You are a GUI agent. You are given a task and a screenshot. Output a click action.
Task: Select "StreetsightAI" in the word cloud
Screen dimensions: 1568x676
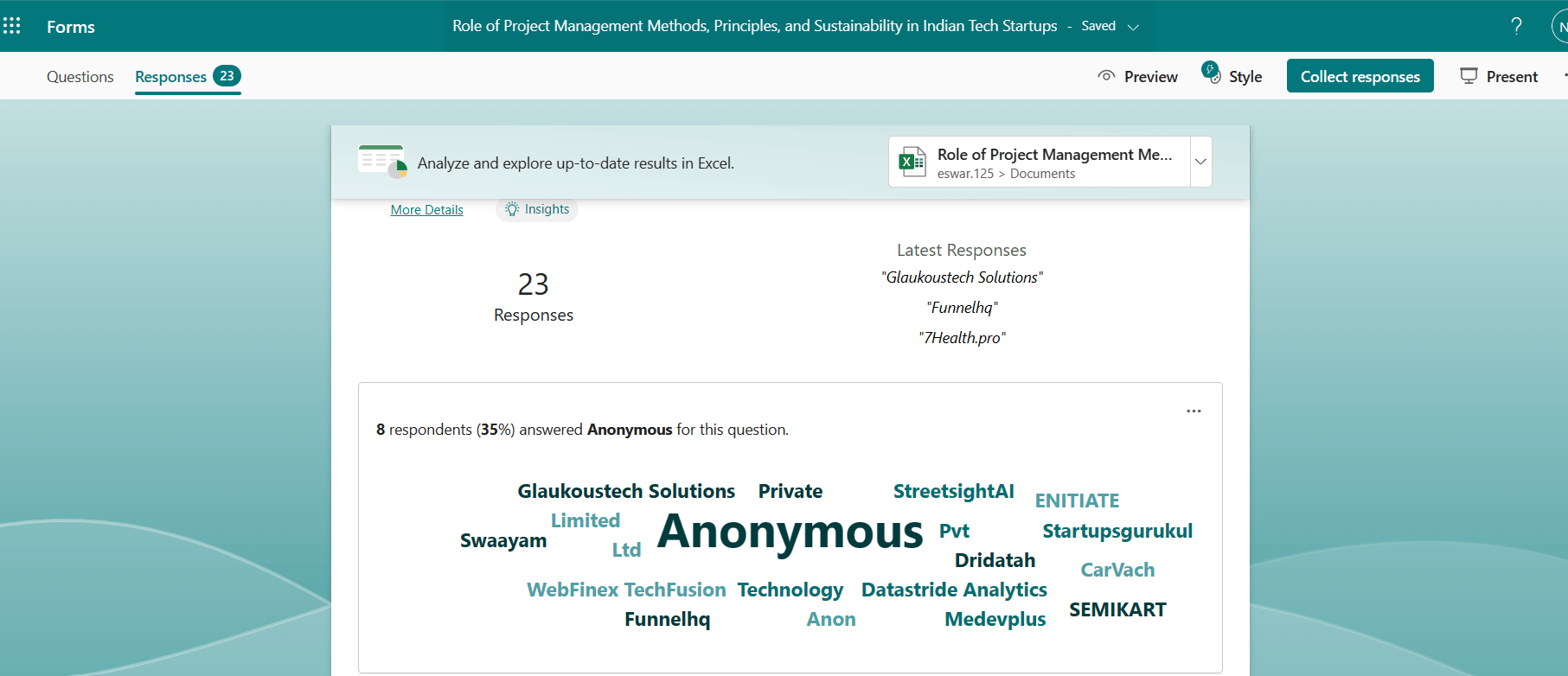954,491
